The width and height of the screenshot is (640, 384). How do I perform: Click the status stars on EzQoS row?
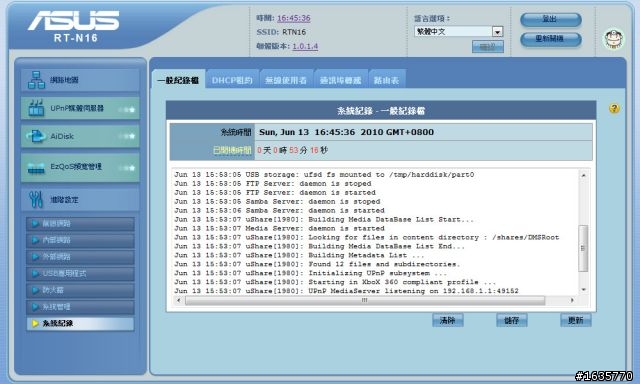127,168
